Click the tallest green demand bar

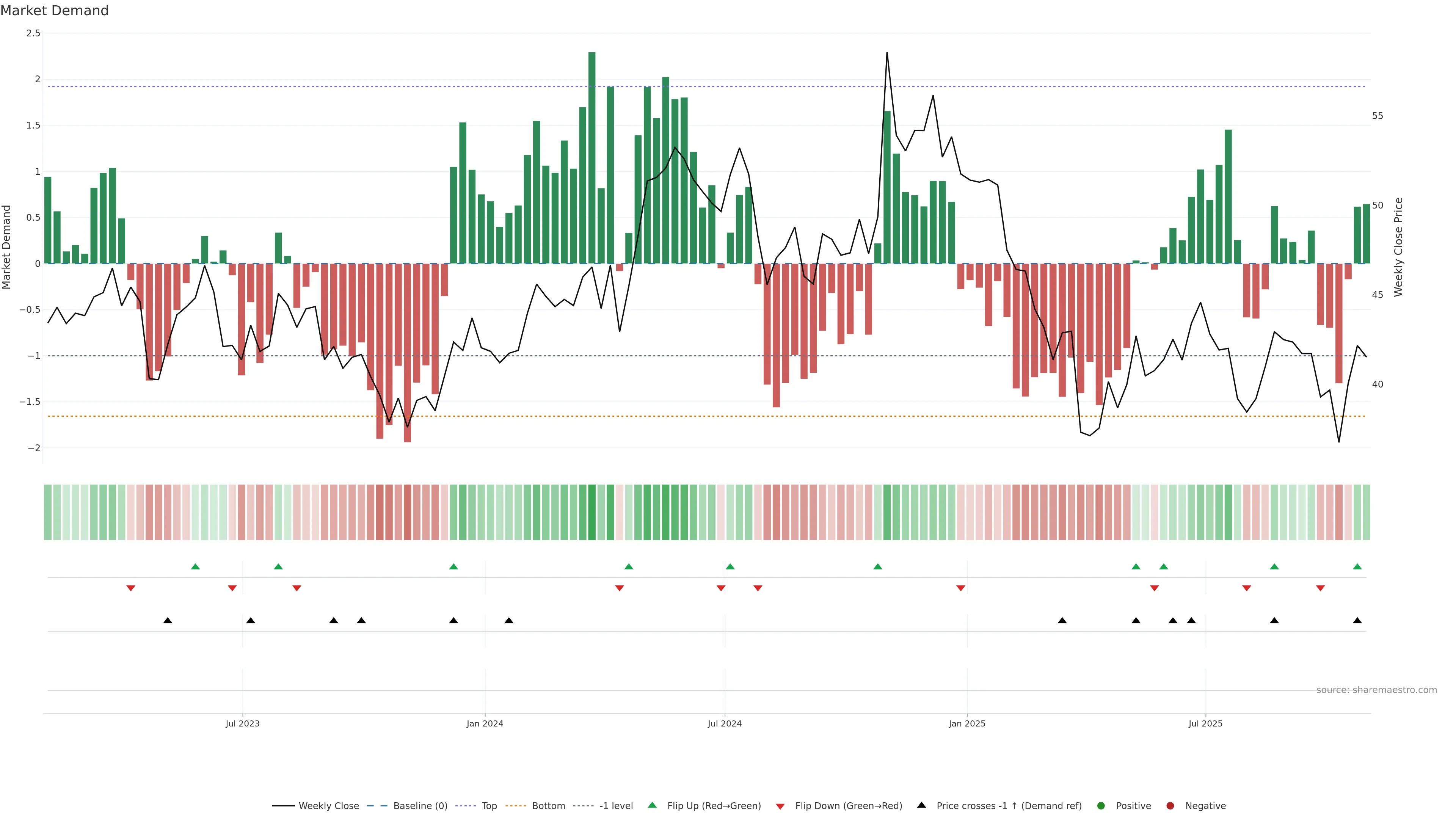point(592,158)
